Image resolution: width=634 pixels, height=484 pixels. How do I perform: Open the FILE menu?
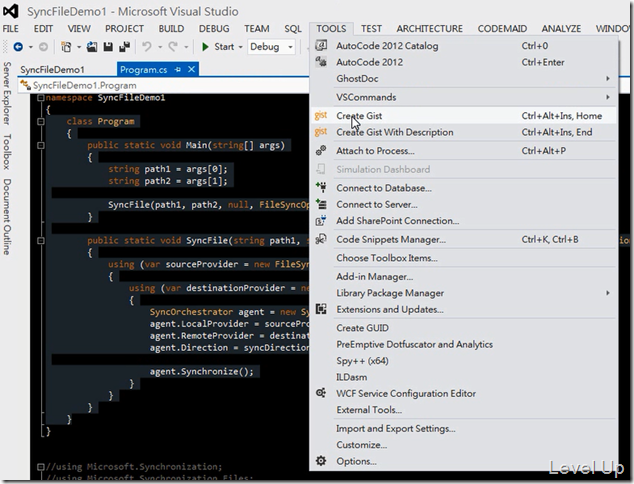[x=11, y=29]
